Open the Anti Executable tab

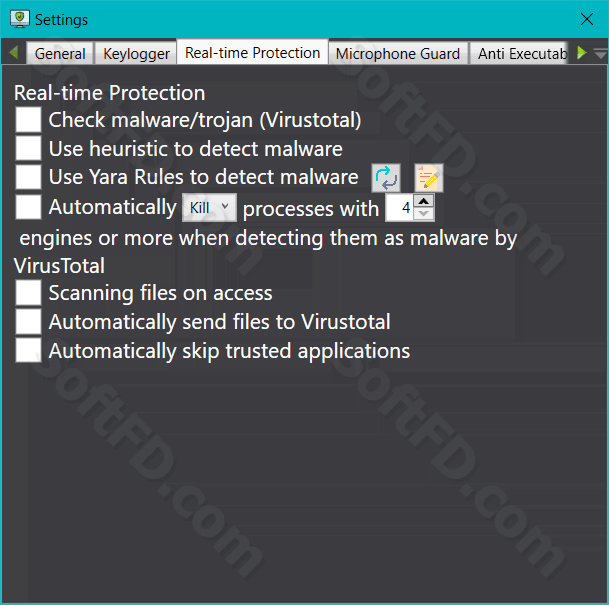[x=519, y=53]
